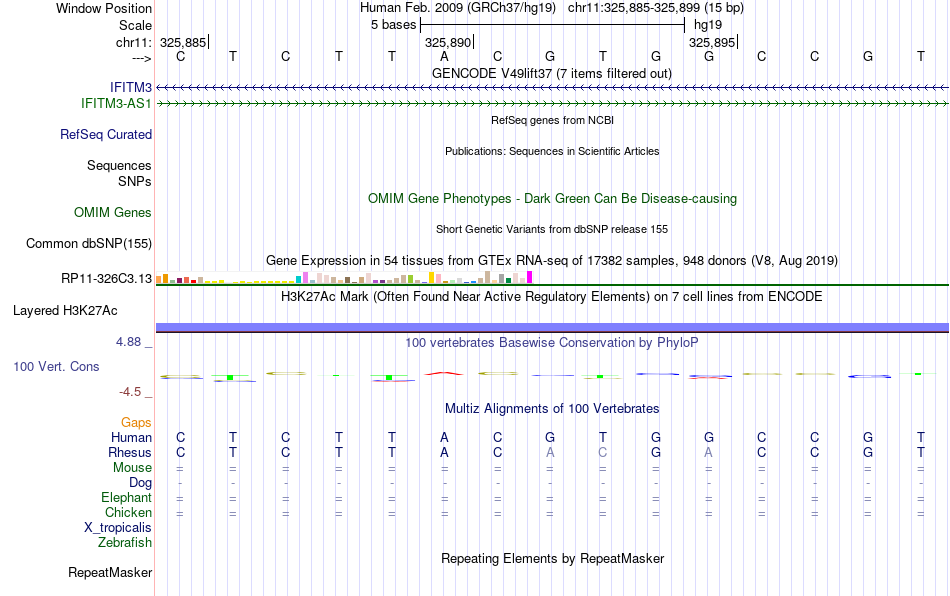Click the hg19 scale label

pos(708,25)
